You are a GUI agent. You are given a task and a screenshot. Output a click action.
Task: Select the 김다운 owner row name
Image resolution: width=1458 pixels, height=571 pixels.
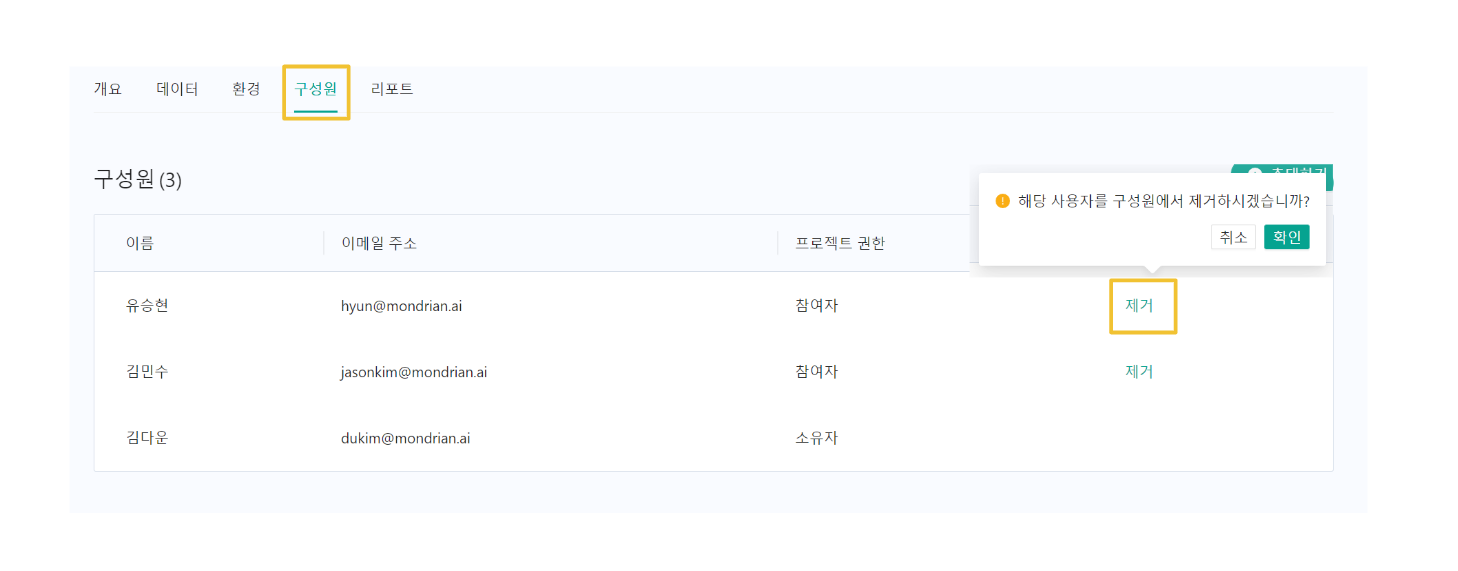pyautogui.click(x=147, y=438)
